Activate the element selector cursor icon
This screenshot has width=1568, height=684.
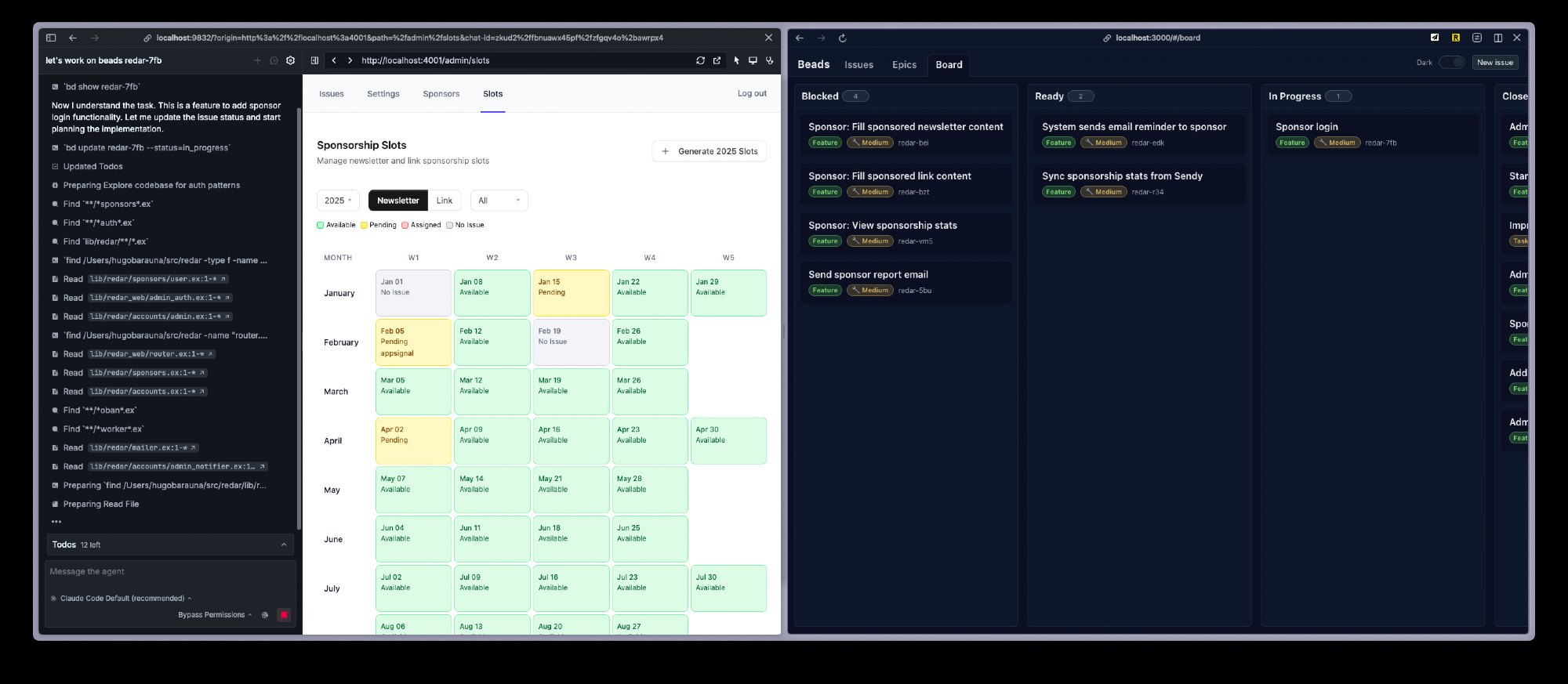[736, 60]
